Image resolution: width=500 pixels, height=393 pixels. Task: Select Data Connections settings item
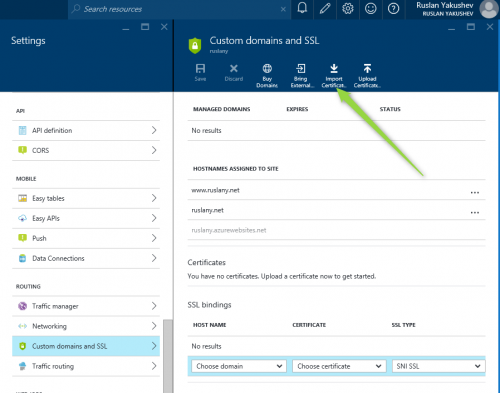pos(86,258)
